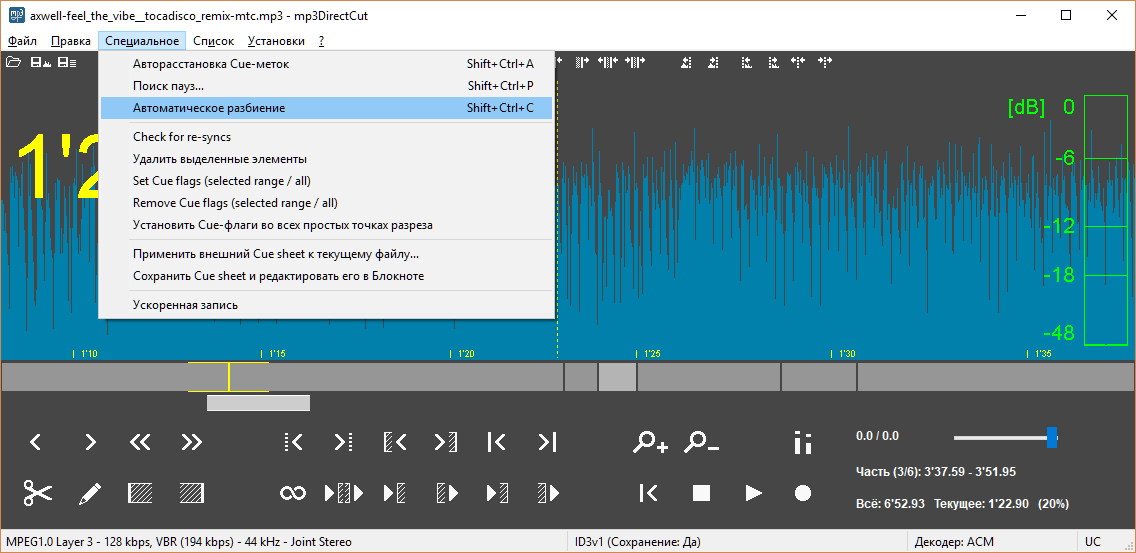The image size is (1136, 553).
Task: Select Поиск пауз... menu entry
Action: 326,86
